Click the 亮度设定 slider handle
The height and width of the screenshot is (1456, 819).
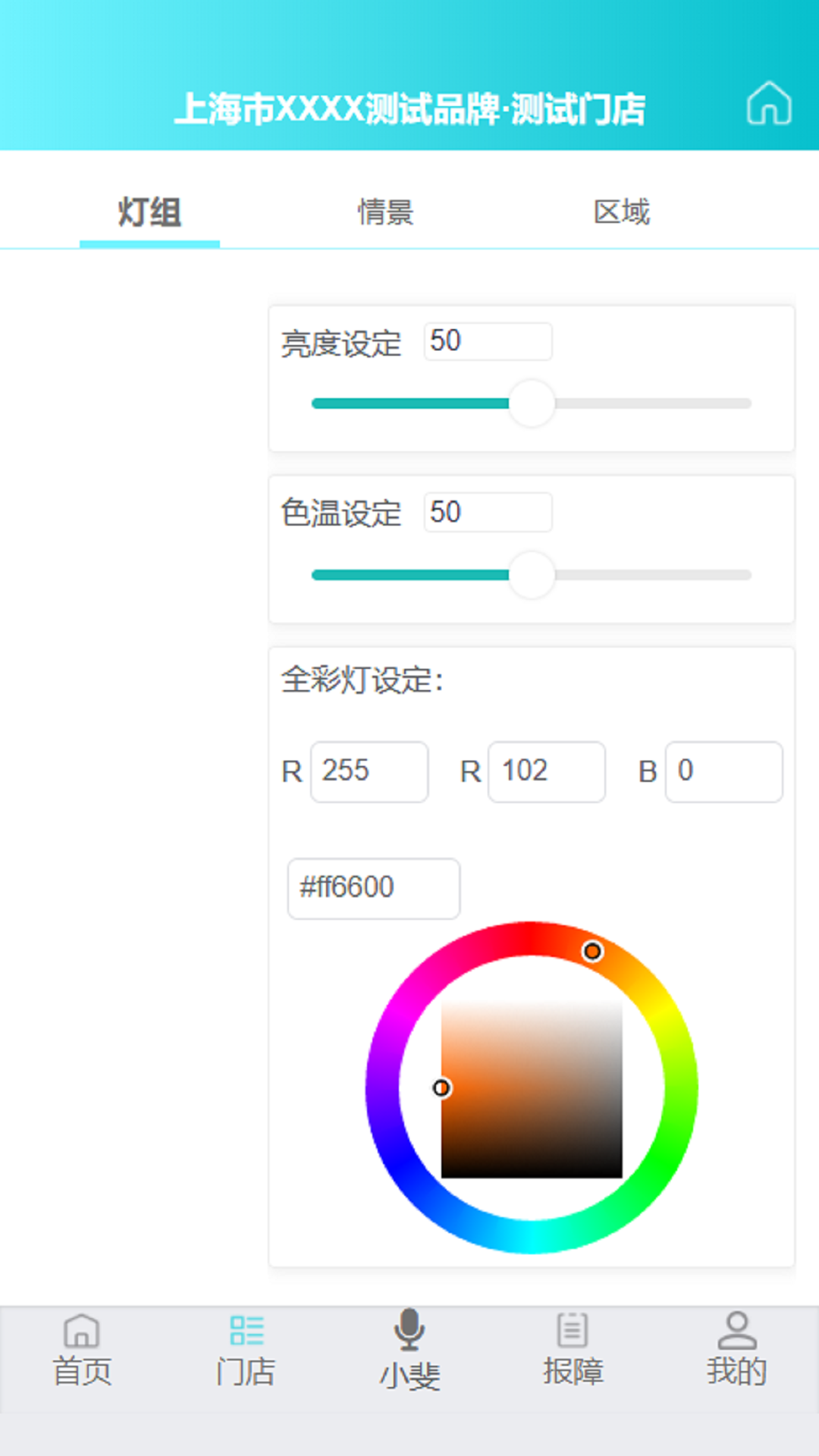point(532,403)
